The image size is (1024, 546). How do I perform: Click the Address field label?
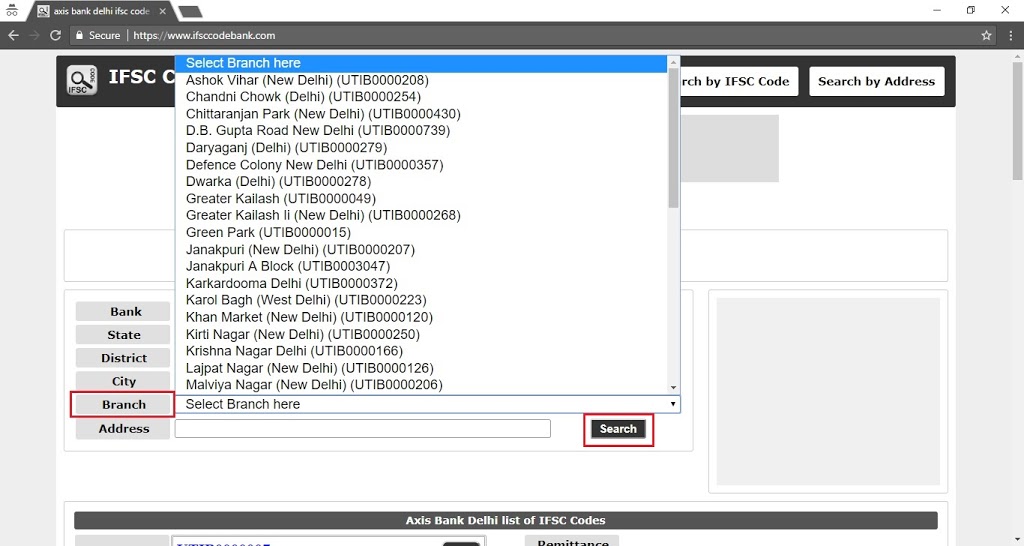[123, 429]
